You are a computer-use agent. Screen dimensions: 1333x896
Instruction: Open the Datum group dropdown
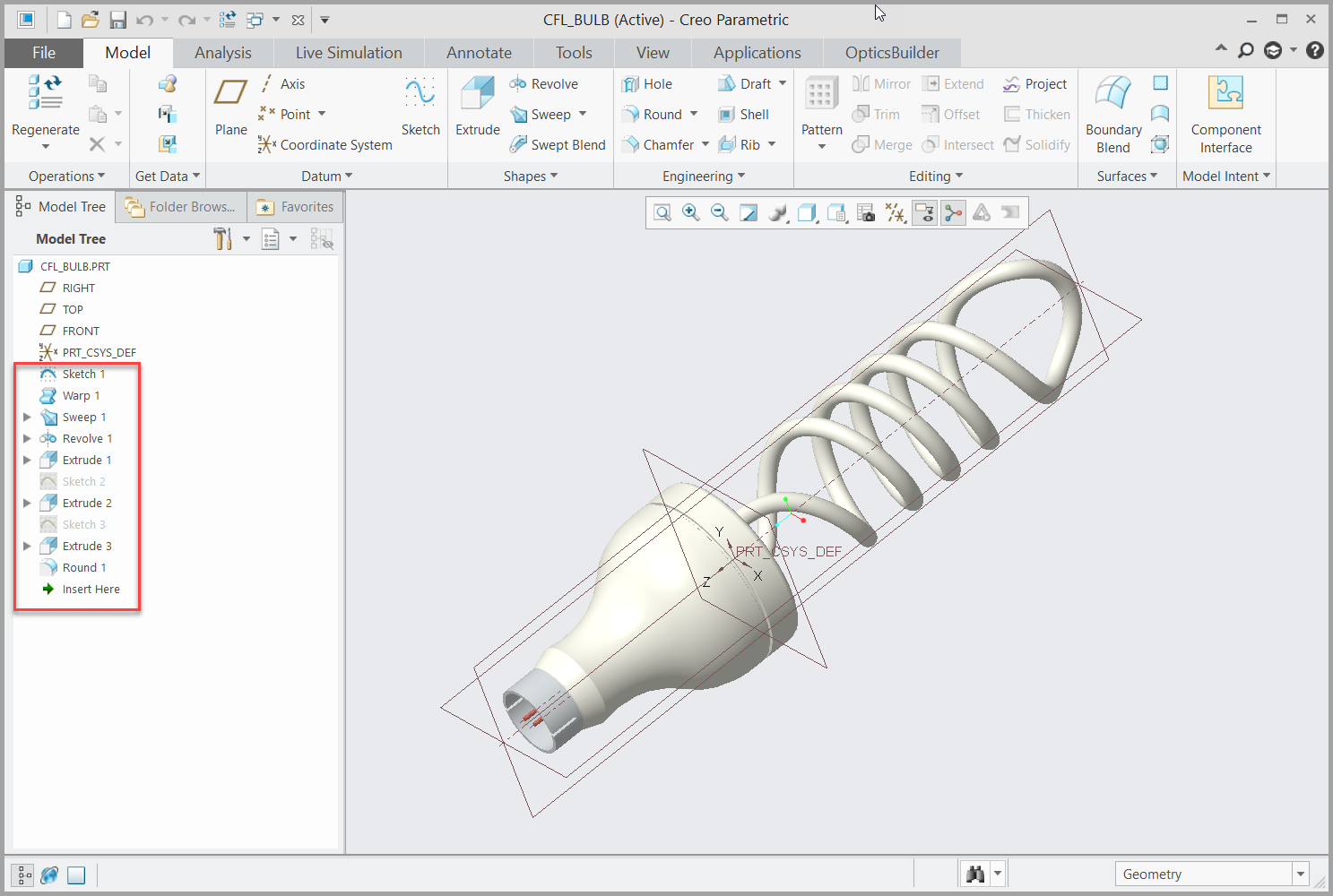click(x=326, y=176)
